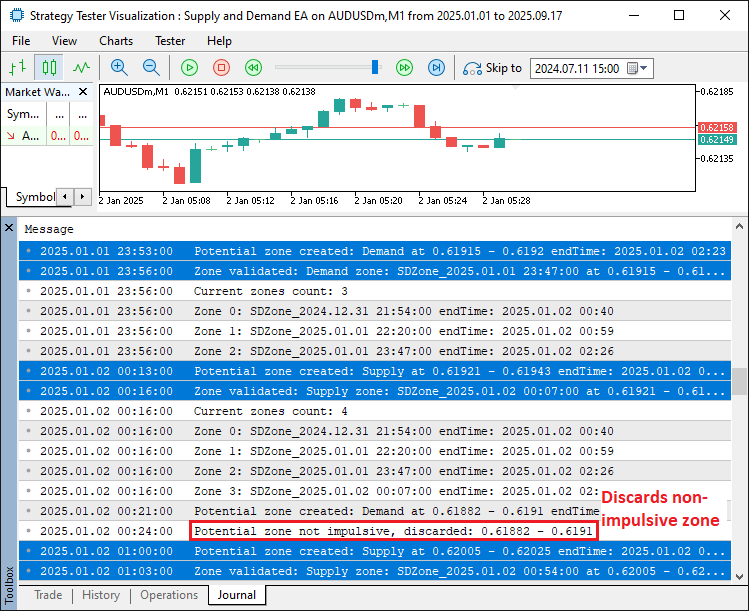Image resolution: width=749 pixels, height=611 pixels.
Task: Start the visualization with the play button
Action: coord(190,68)
